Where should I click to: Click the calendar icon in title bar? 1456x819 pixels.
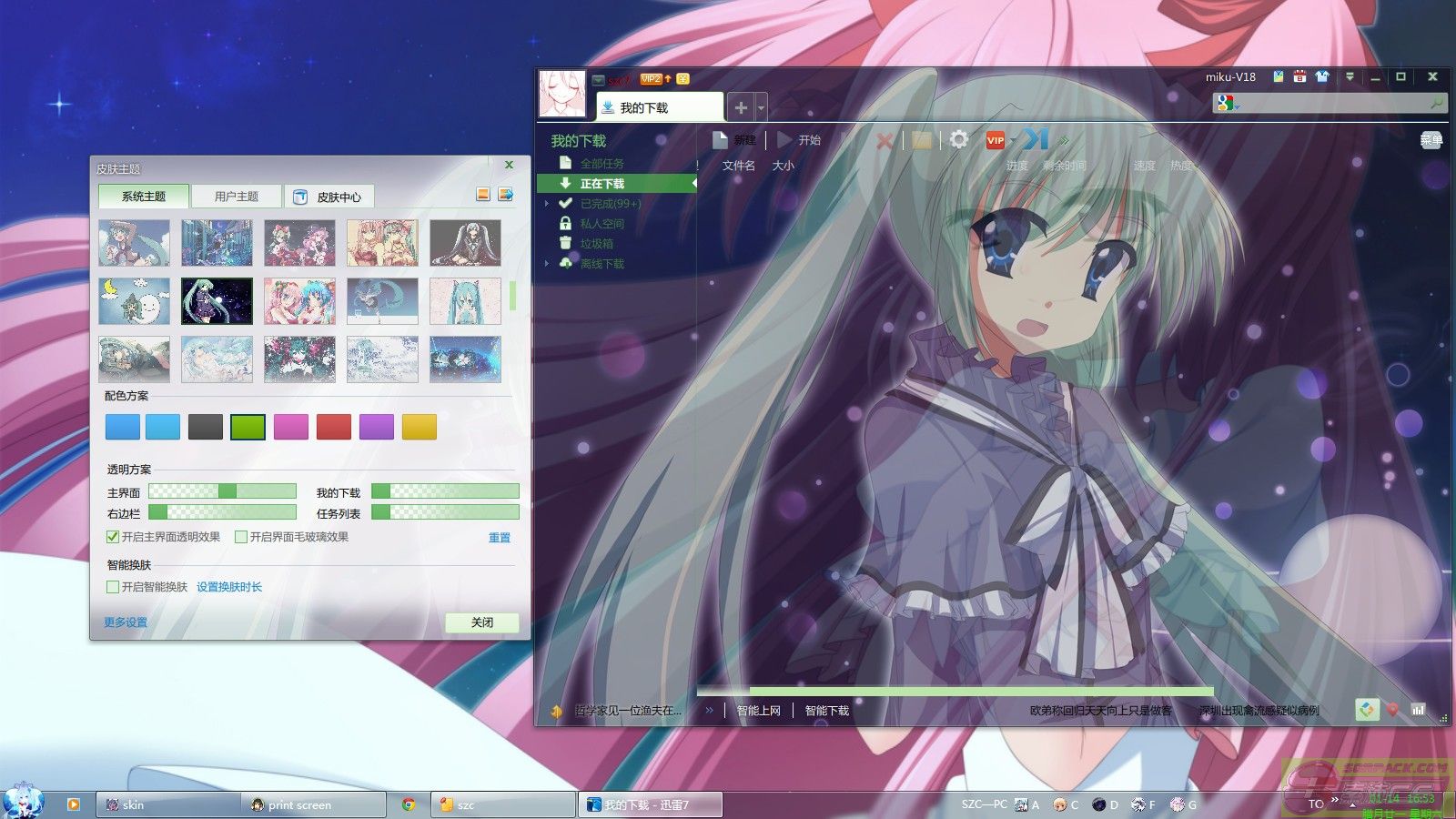1299,77
